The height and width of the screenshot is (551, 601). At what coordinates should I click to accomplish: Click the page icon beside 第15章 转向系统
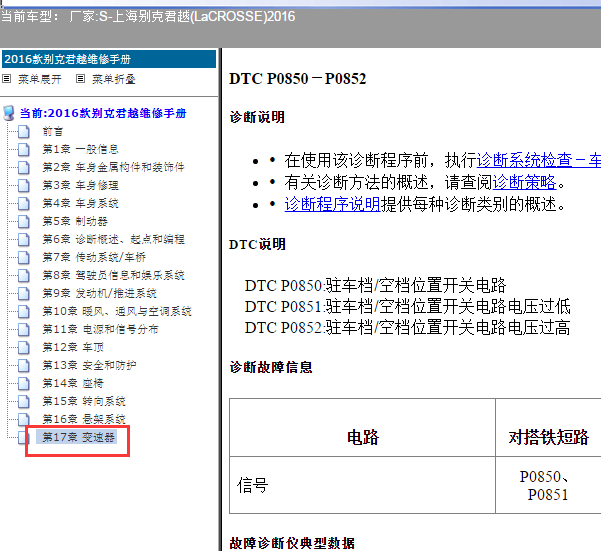point(24,402)
